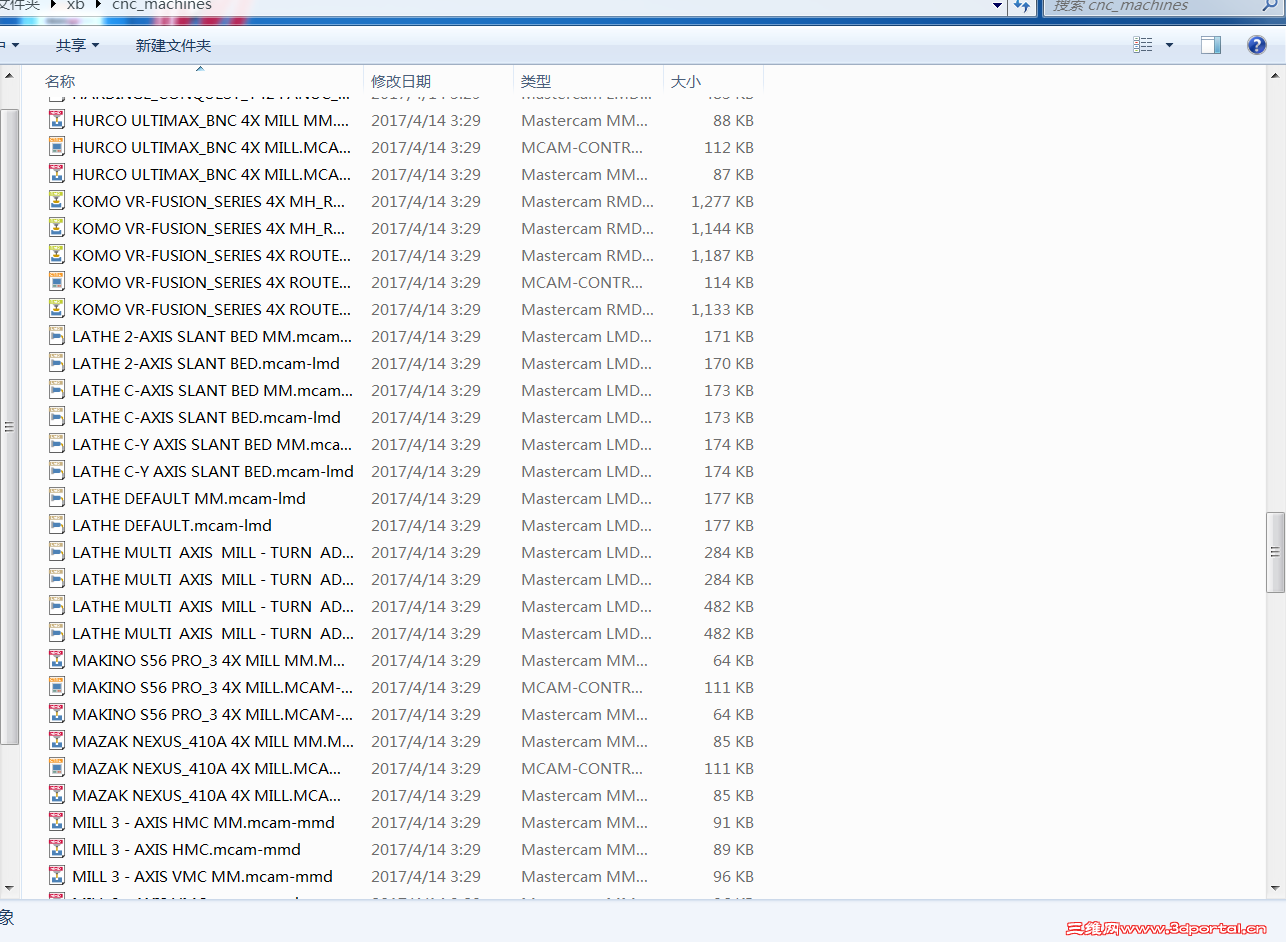Click icon of LATHE DEFAULT.mcam-lmd
The width and height of the screenshot is (1286, 942).
58,525
